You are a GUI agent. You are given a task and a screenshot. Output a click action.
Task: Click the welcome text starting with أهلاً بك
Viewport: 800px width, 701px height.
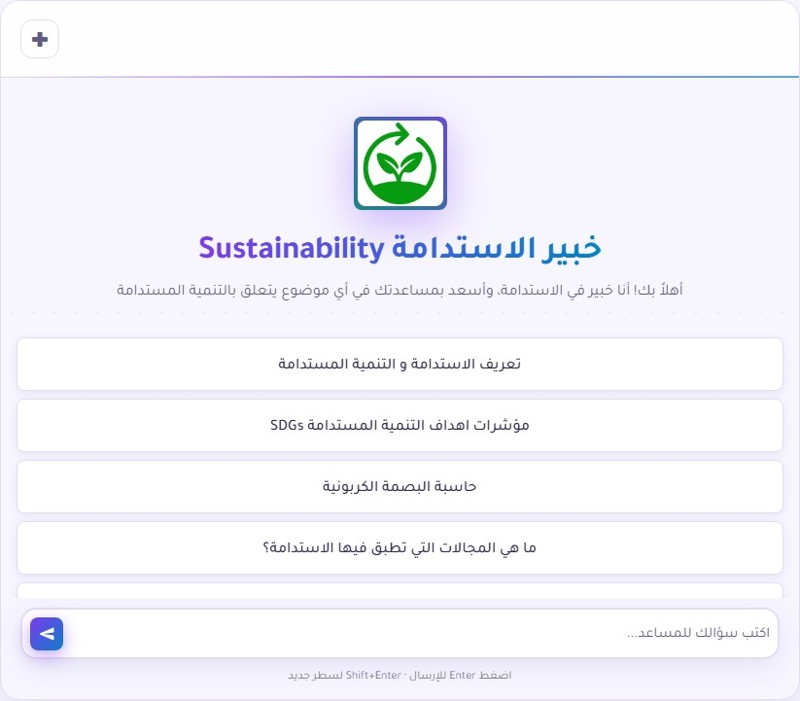[400, 290]
